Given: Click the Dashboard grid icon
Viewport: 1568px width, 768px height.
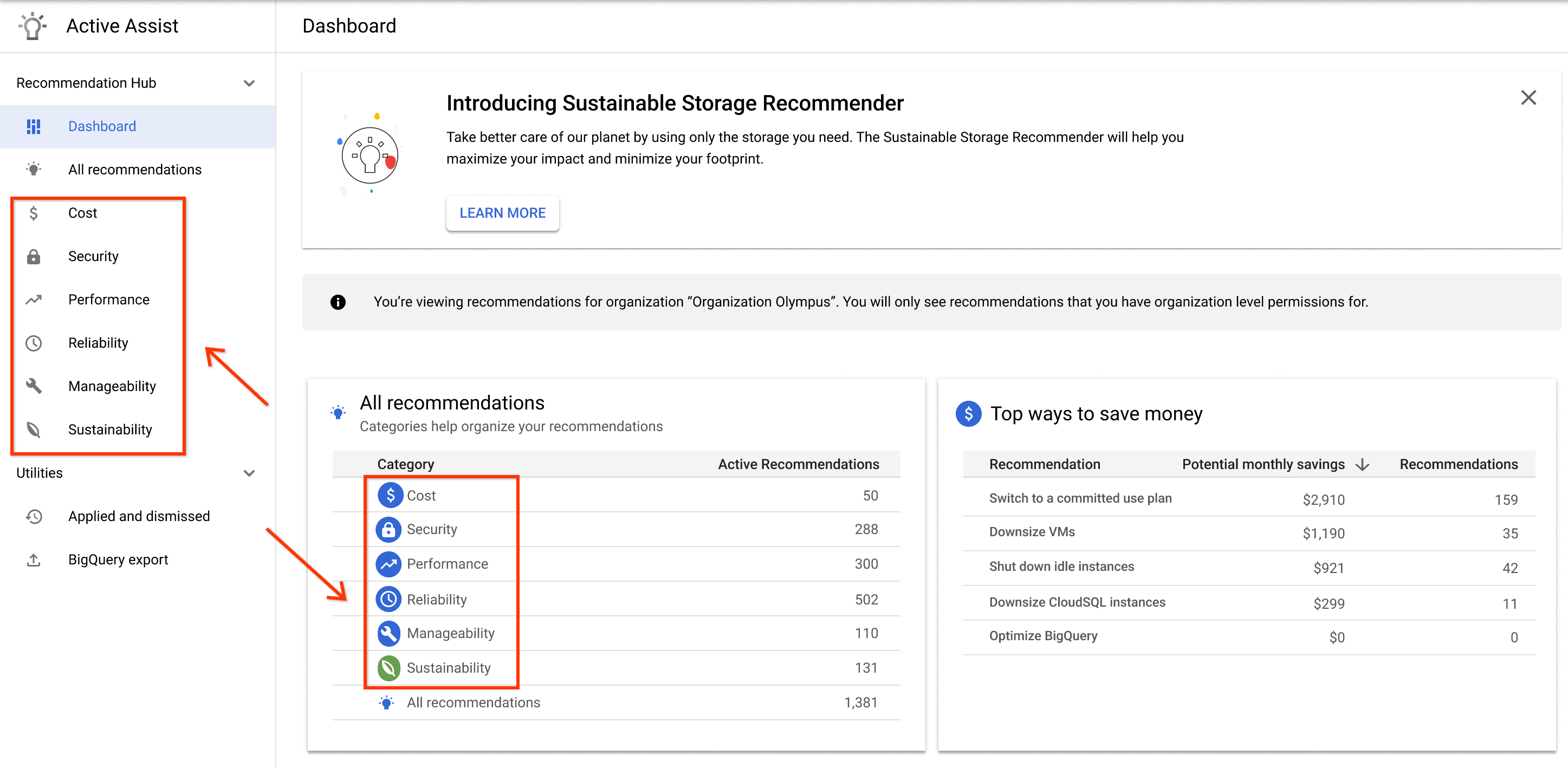Looking at the screenshot, I should (34, 126).
